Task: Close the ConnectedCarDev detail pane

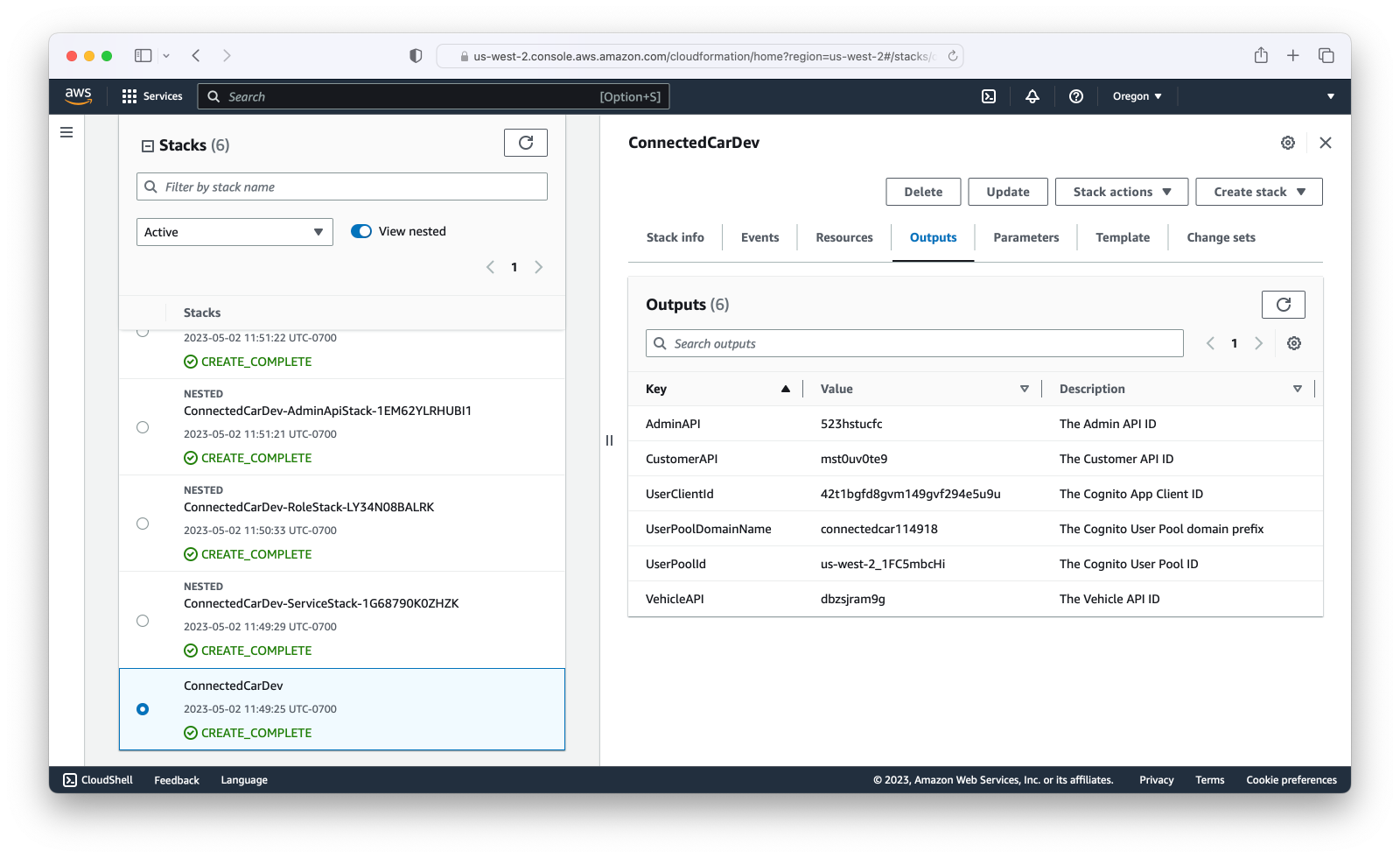Action: (1326, 143)
